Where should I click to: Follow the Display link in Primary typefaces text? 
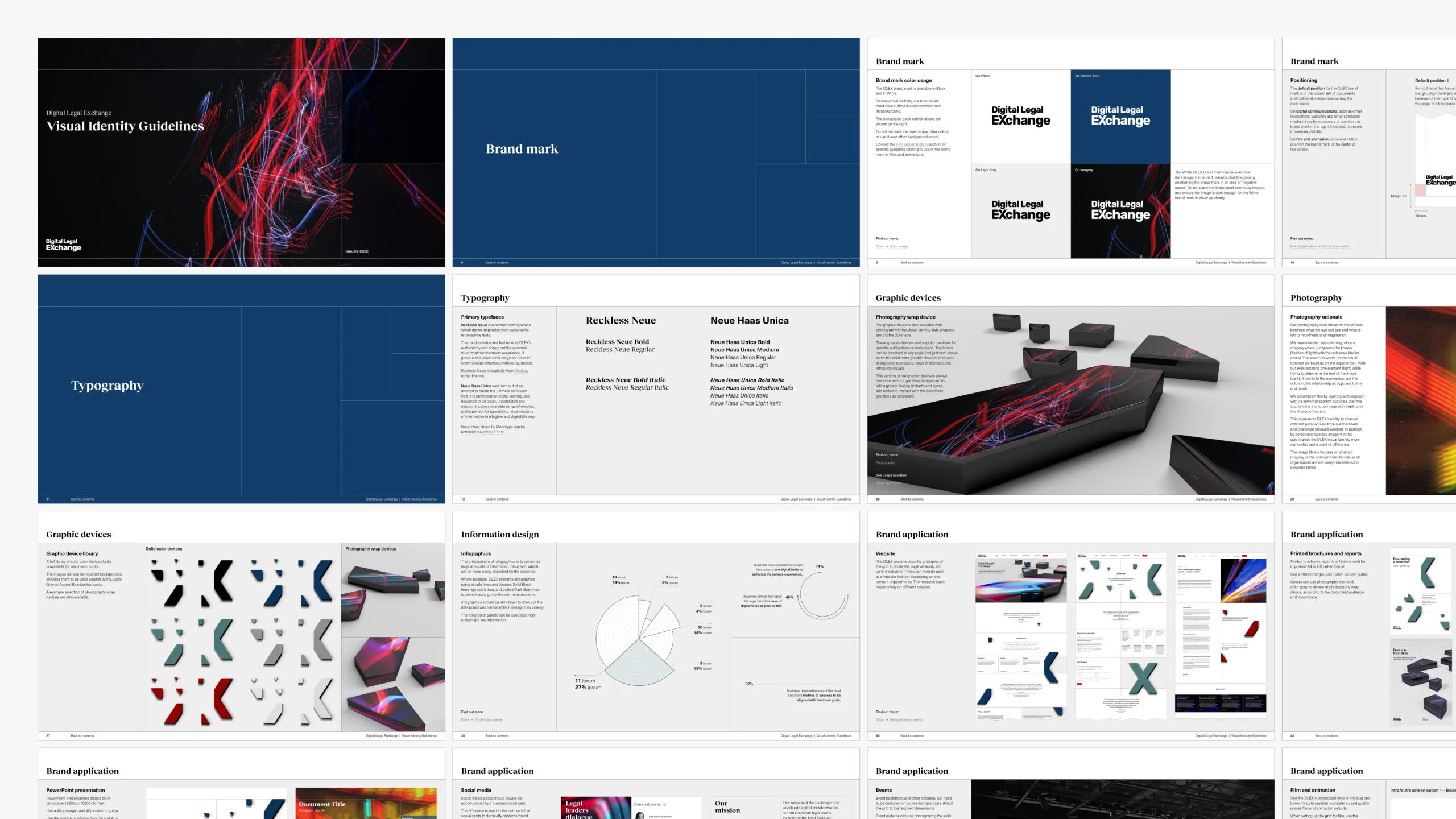click(522, 371)
